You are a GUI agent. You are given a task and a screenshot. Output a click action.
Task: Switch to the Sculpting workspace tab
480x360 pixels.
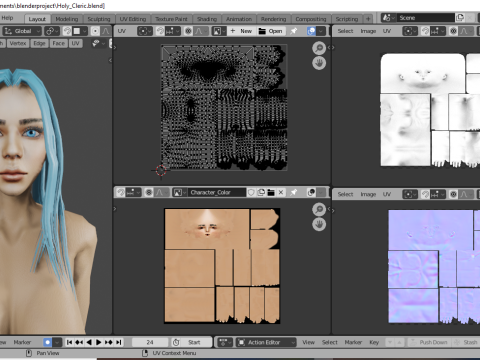pos(99,19)
